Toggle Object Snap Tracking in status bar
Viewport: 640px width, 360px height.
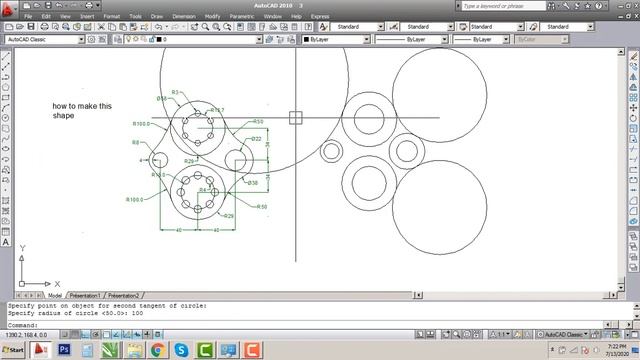[116, 335]
